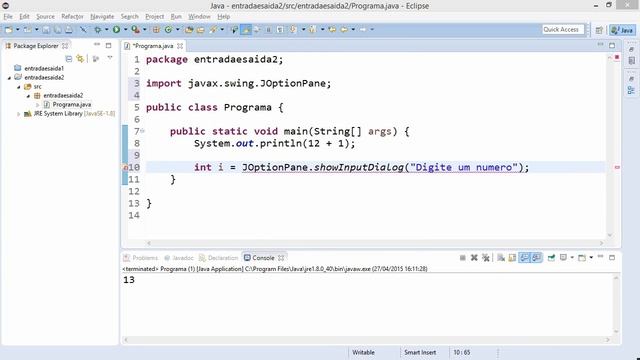Open the Navigate menu
640x360 pixels.
click(x=102, y=16)
